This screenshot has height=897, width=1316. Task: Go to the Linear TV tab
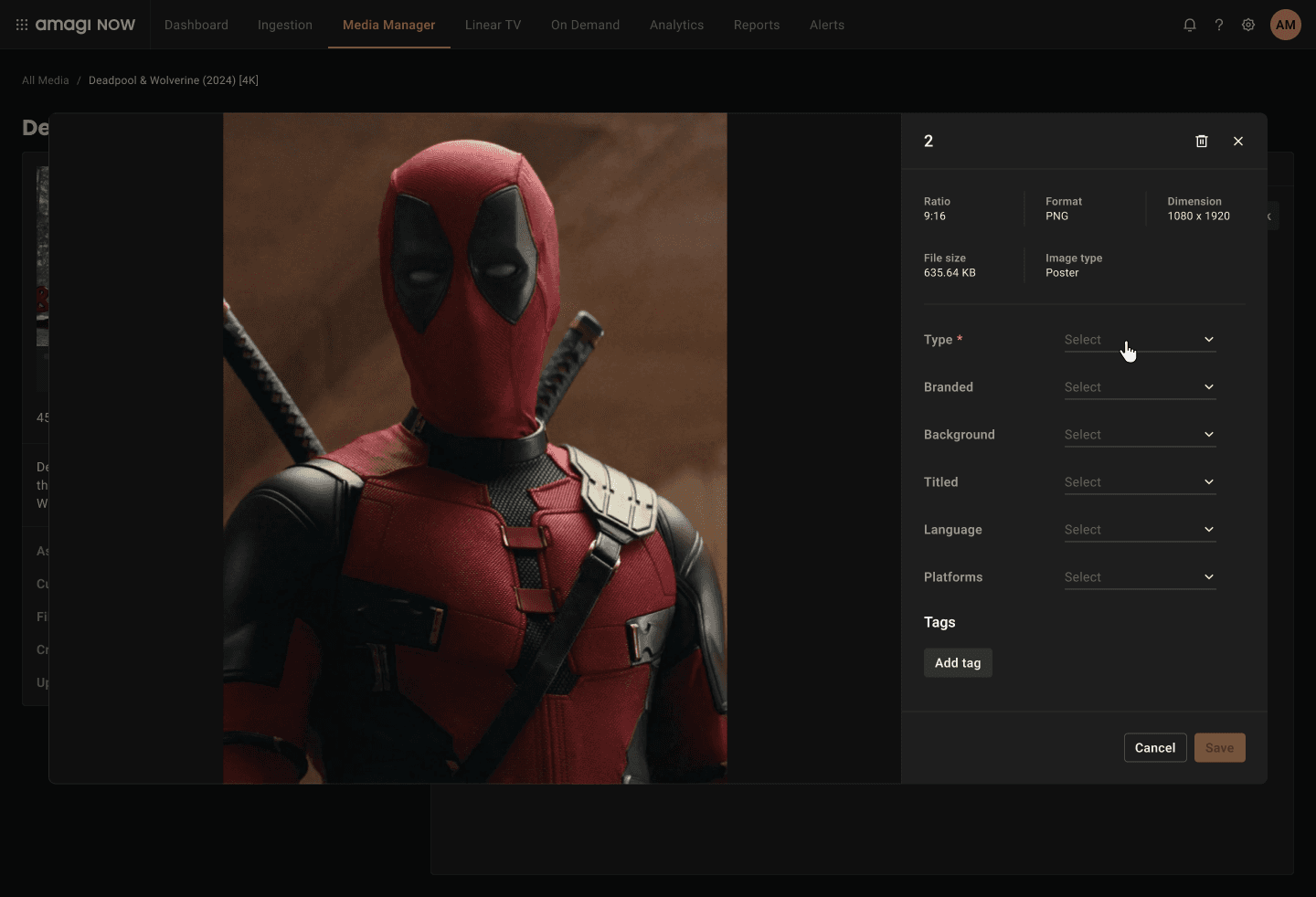tap(493, 25)
